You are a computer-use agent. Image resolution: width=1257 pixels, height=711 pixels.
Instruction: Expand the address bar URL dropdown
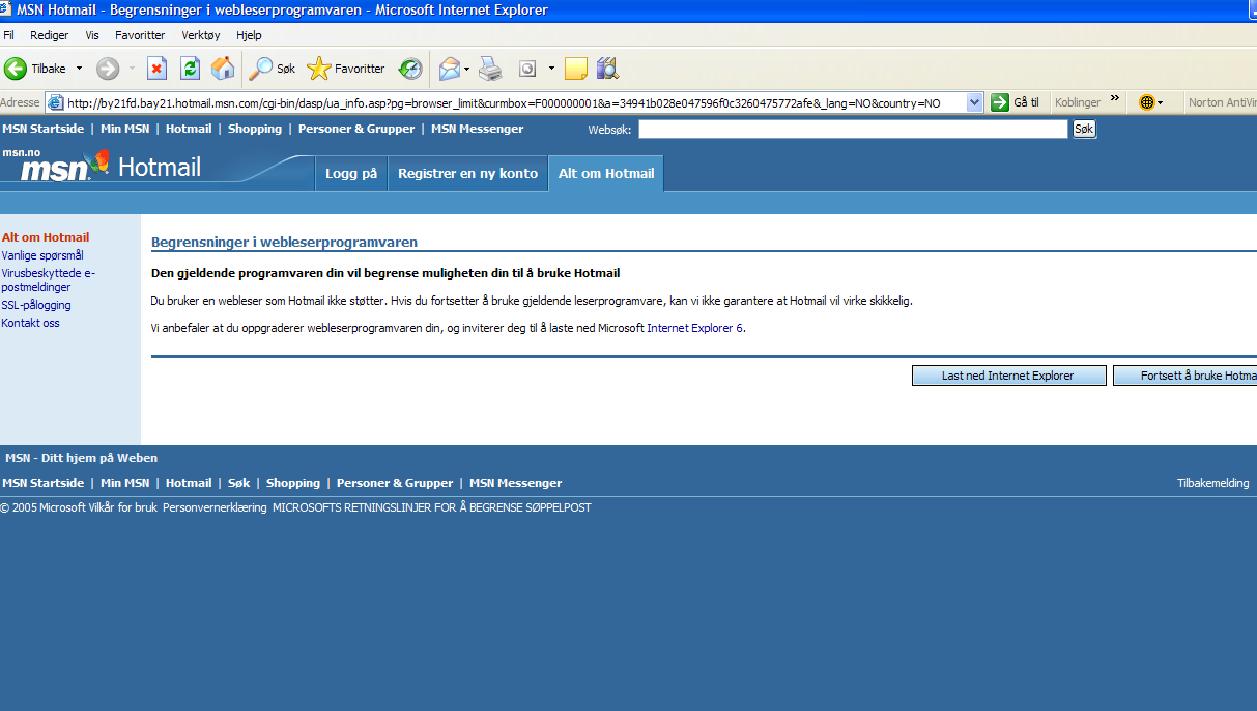tap(975, 102)
